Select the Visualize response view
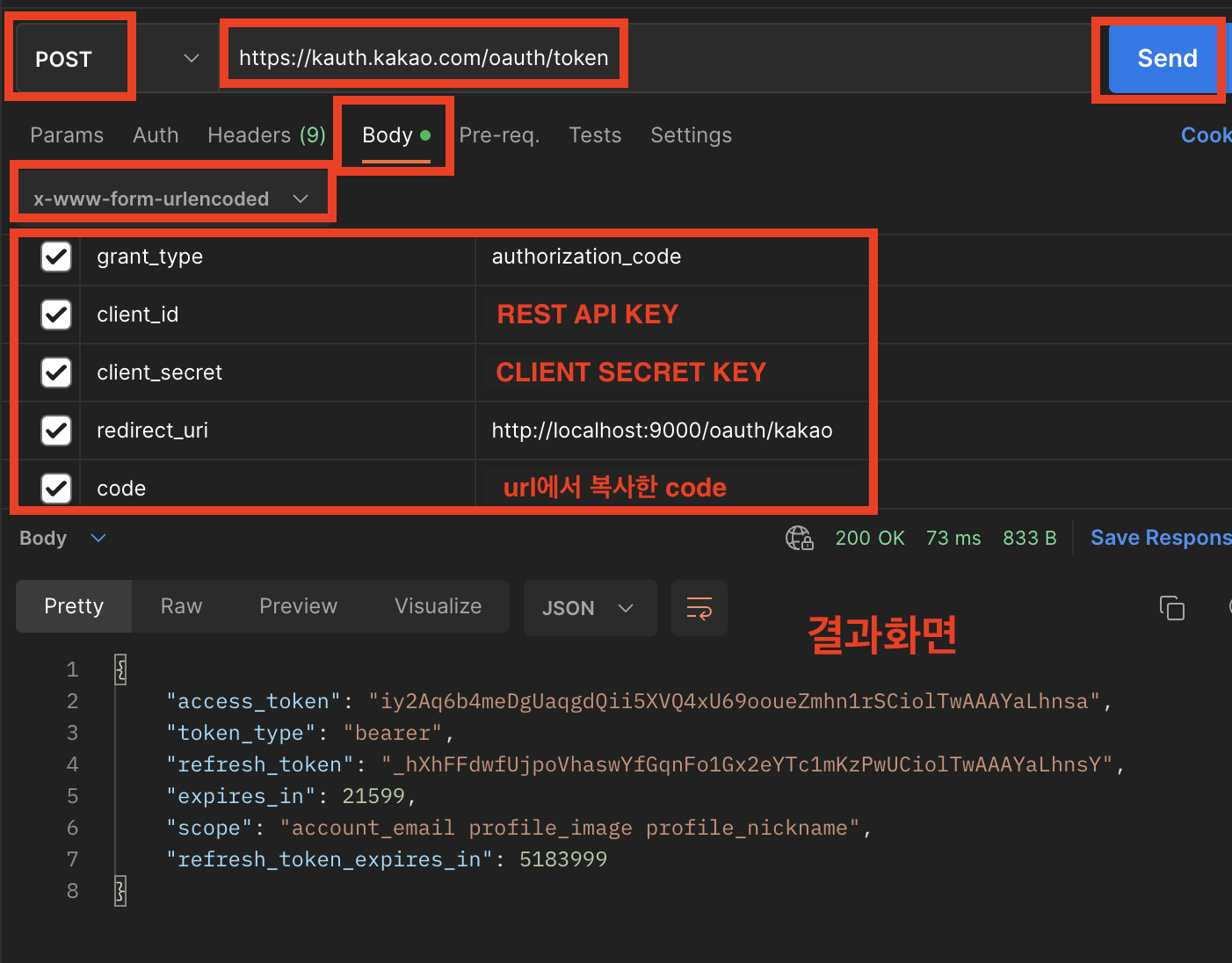The height and width of the screenshot is (963, 1232). (x=438, y=606)
